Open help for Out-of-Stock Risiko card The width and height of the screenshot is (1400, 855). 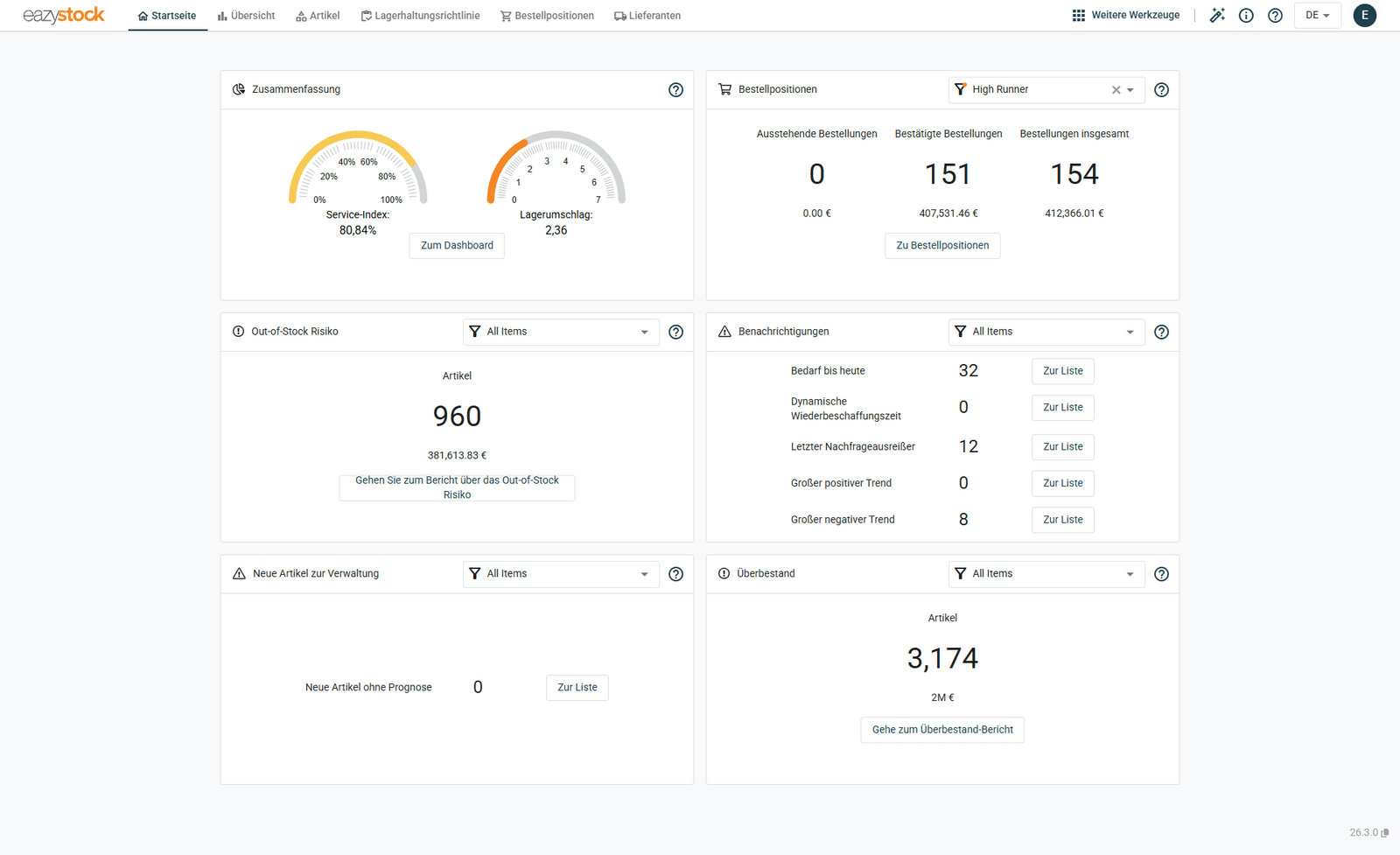click(675, 332)
